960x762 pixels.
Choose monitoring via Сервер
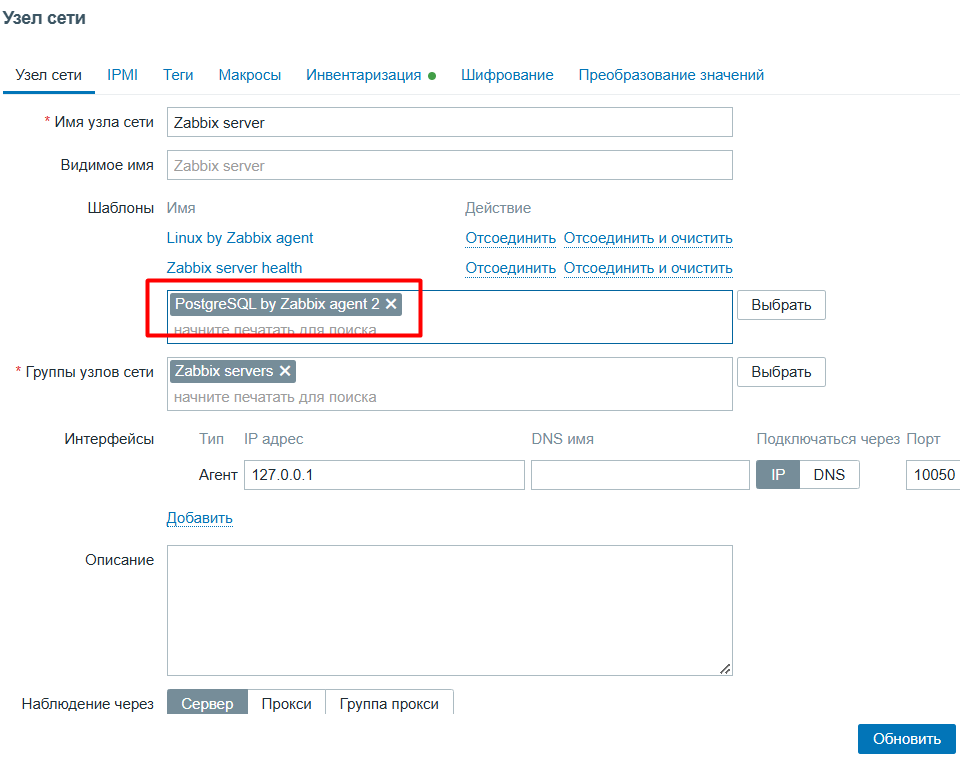[x=207, y=703]
